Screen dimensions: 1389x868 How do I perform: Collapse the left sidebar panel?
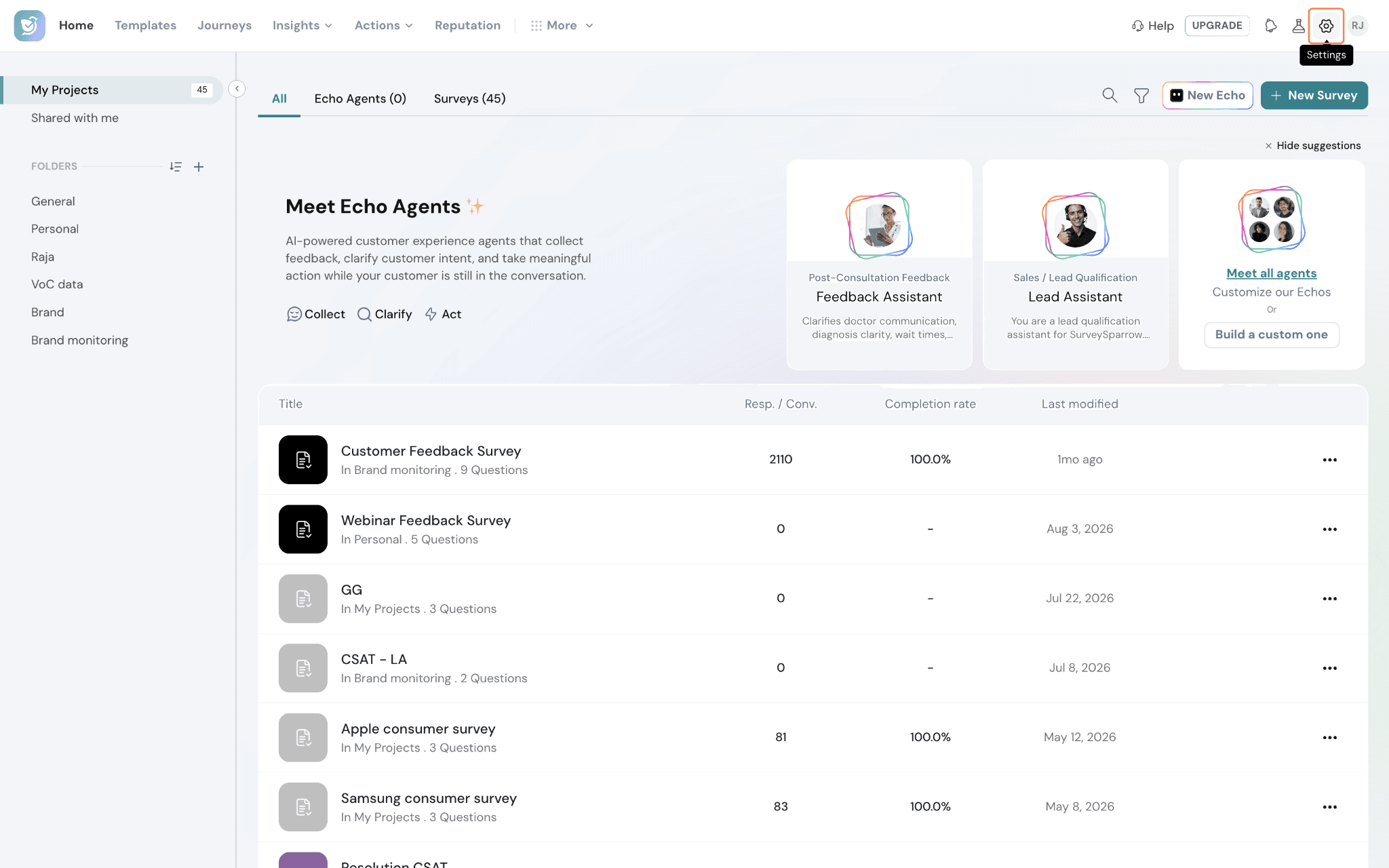coord(237,89)
